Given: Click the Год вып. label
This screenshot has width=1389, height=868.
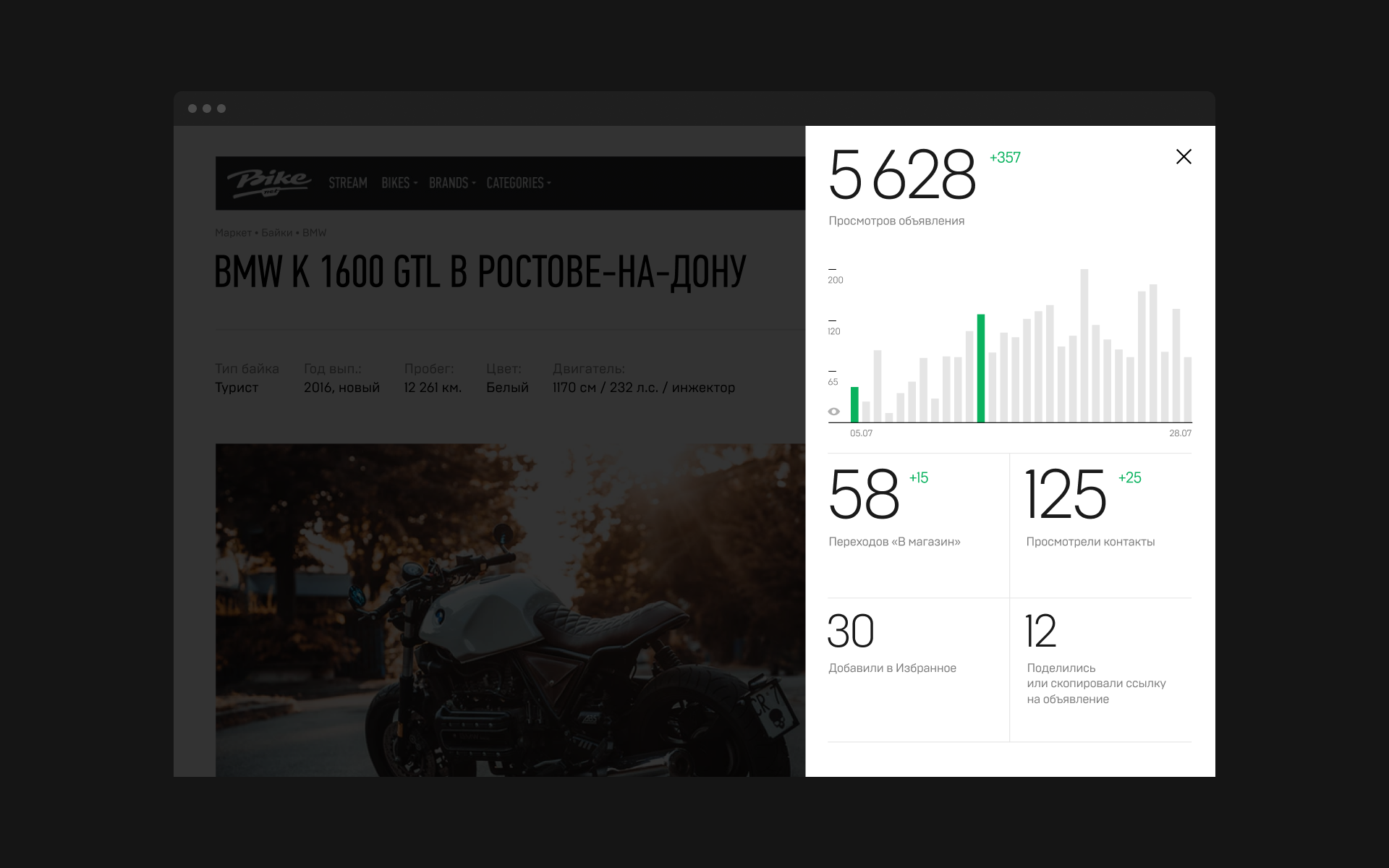Looking at the screenshot, I should click(x=333, y=369).
